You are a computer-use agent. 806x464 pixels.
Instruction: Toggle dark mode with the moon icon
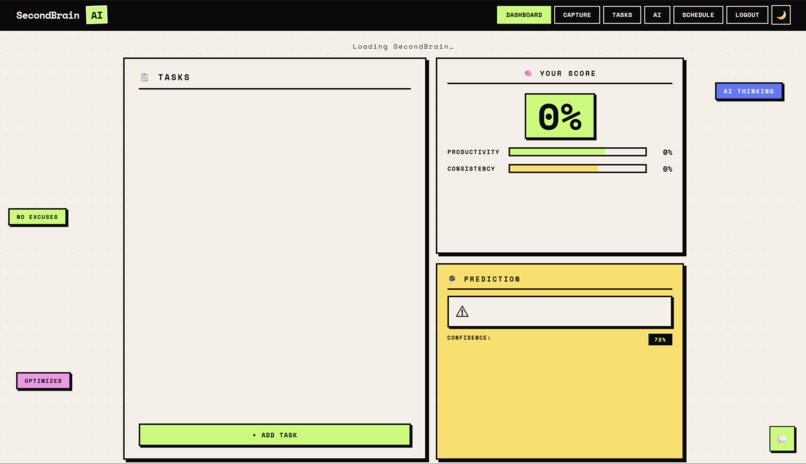pyautogui.click(x=781, y=15)
